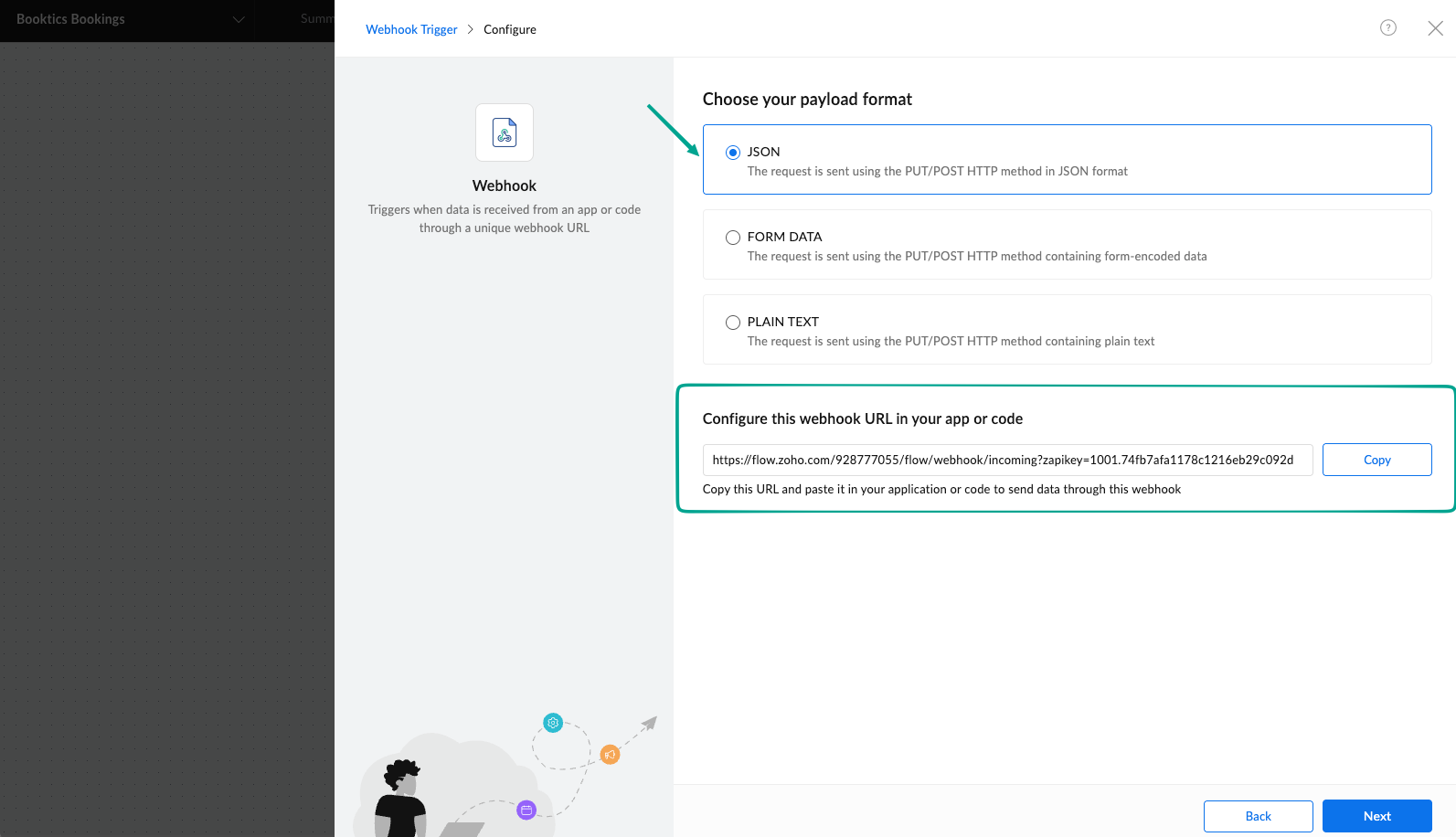This screenshot has width=1456, height=837.
Task: Click the Webhook document icon
Action: [505, 132]
